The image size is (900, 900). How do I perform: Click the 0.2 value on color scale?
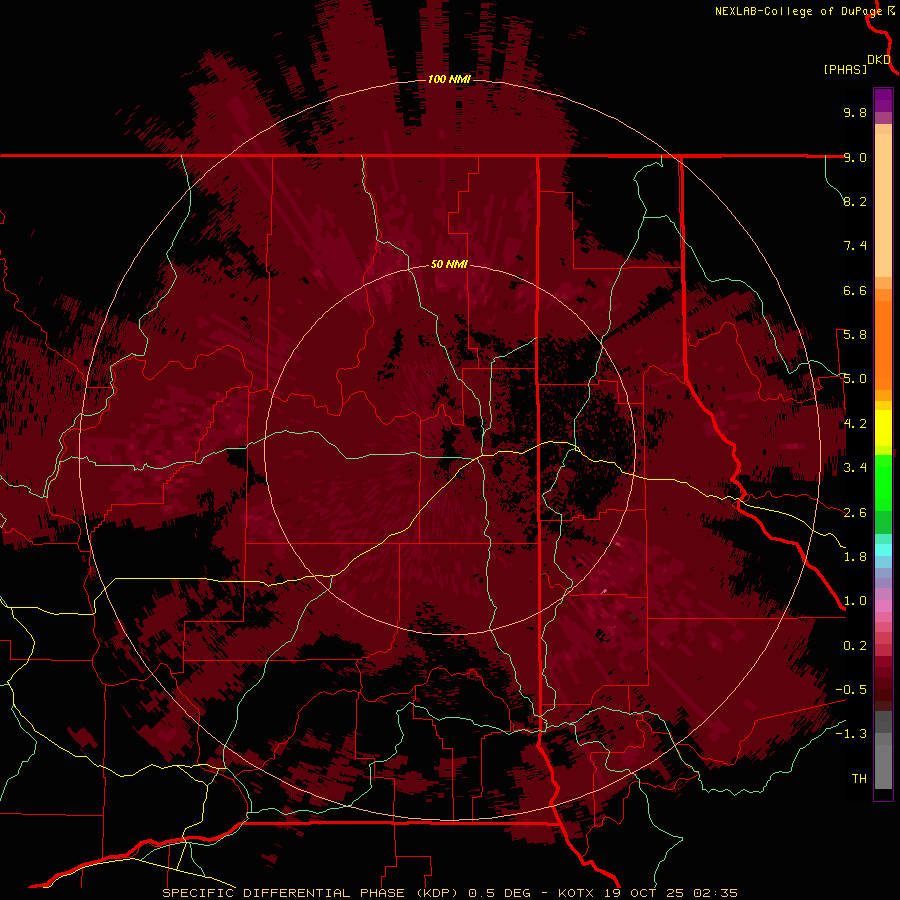pos(855,646)
